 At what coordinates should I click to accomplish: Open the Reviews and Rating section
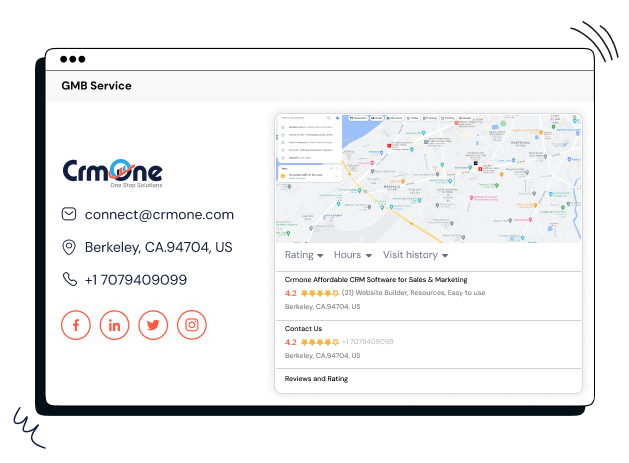point(316,379)
